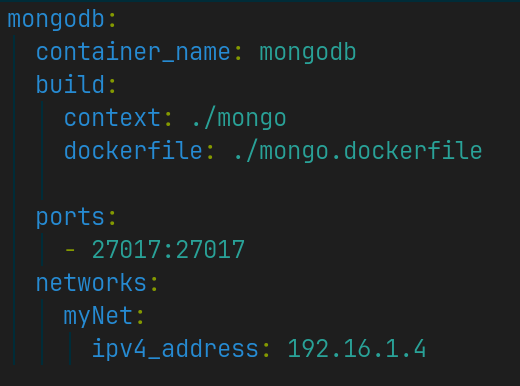Image resolution: width=520 pixels, height=386 pixels.
Task: Click the ./mongo.dockerfile value
Action: [358, 151]
